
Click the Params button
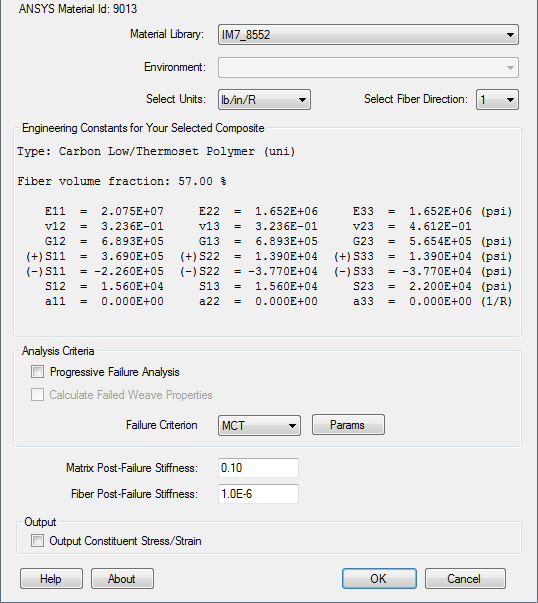point(348,425)
